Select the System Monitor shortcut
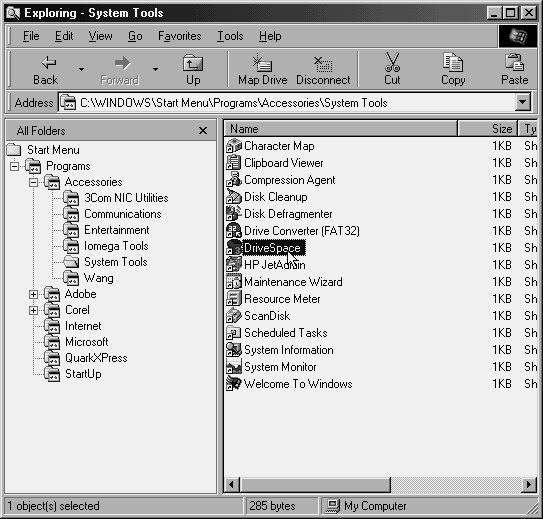Viewport: 543px width, 519px height. [271, 367]
